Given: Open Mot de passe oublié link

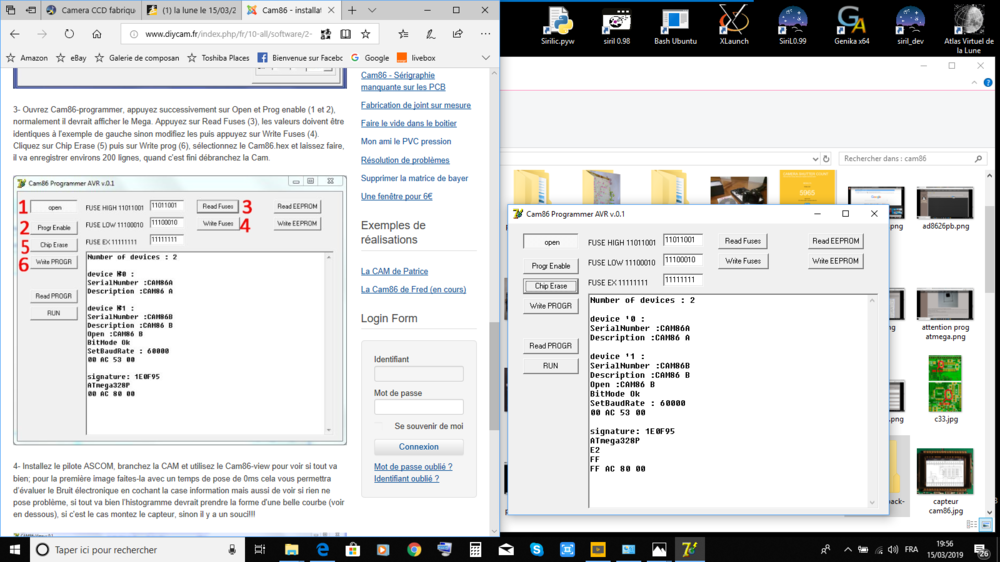Looking at the screenshot, I should [x=413, y=466].
